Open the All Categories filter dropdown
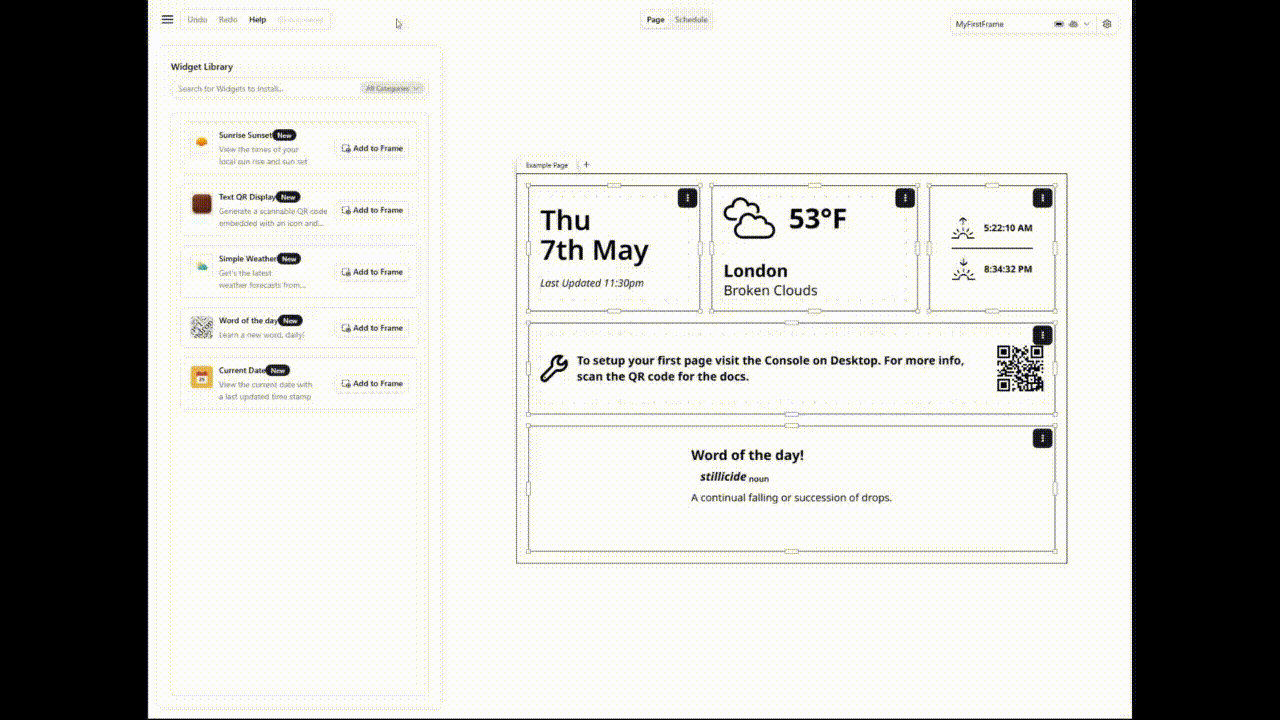The image size is (1280, 720). [x=393, y=88]
